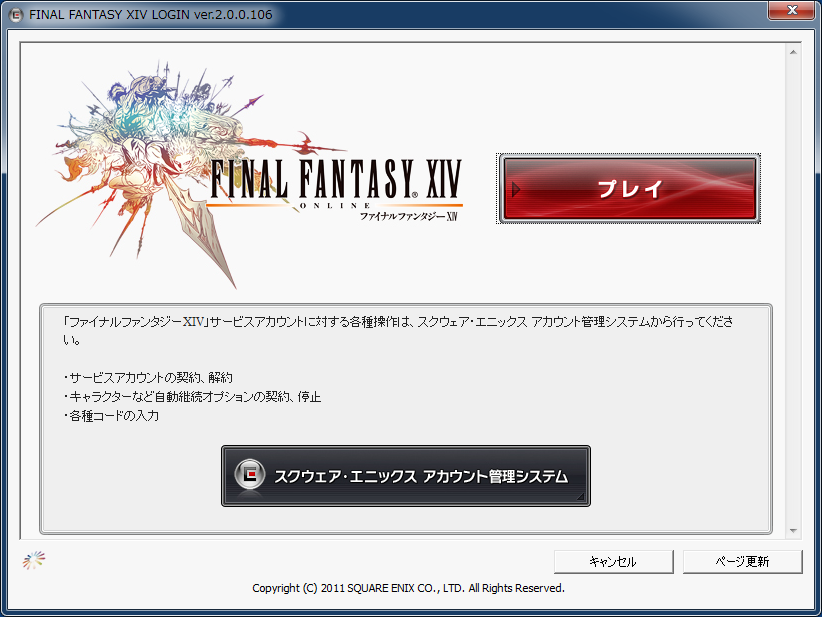Click the Final Fantasy XIV Online logo
Viewport: 822px width, 617px height.
249,175
